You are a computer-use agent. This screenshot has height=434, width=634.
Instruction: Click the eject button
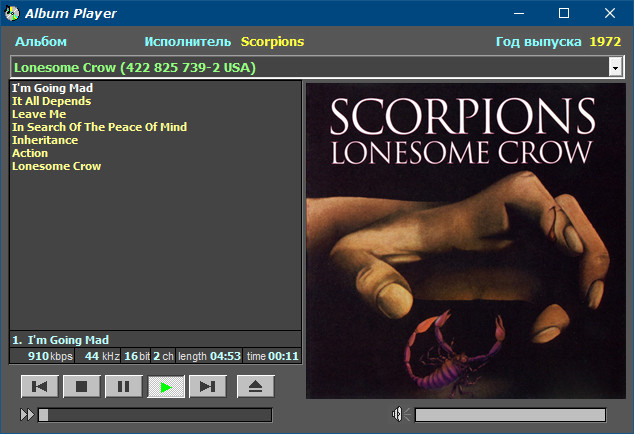(x=256, y=387)
